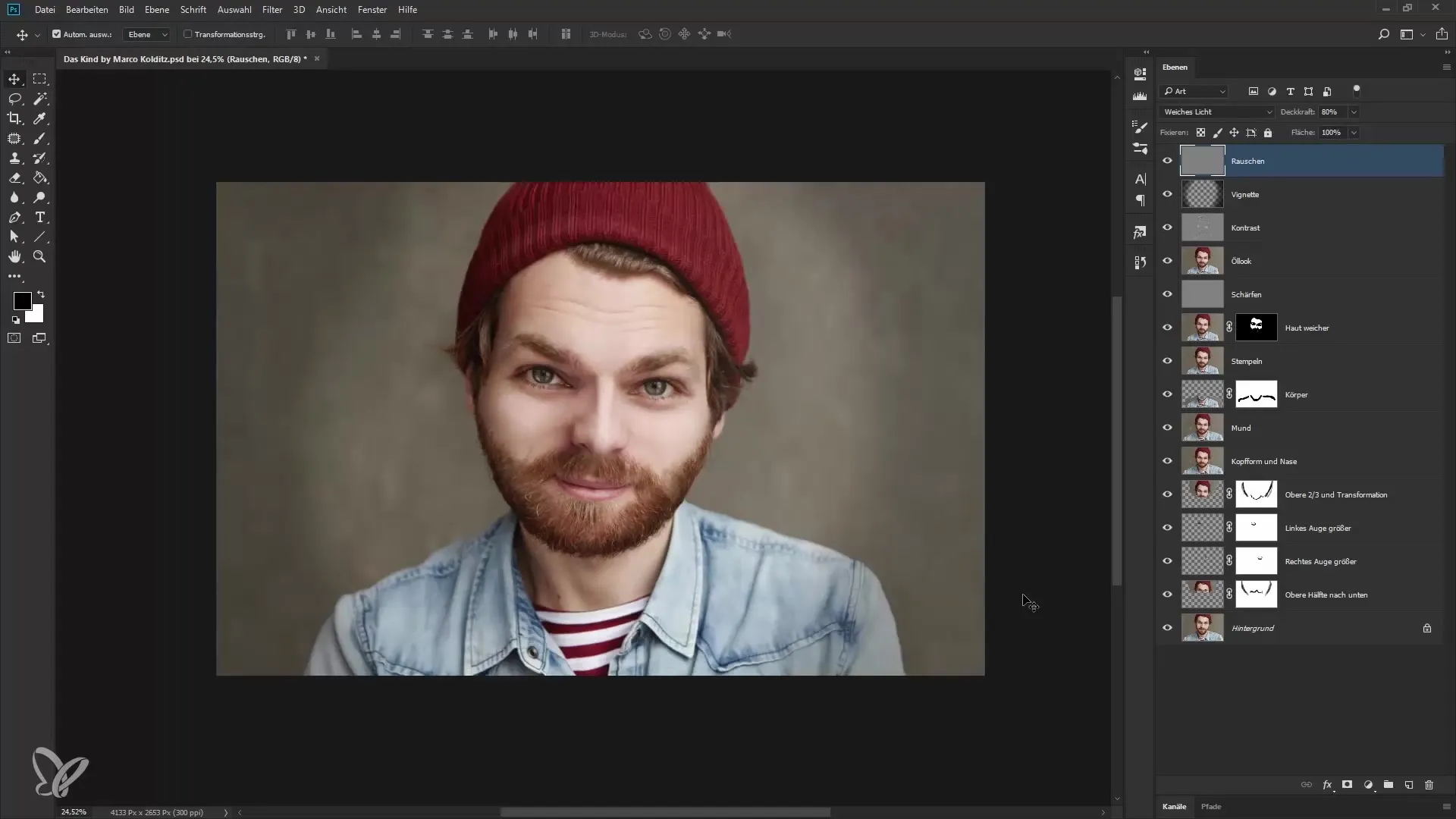Image resolution: width=1456 pixels, height=819 pixels.
Task: Toggle Autom. ausw. checkbox
Action: click(x=56, y=34)
